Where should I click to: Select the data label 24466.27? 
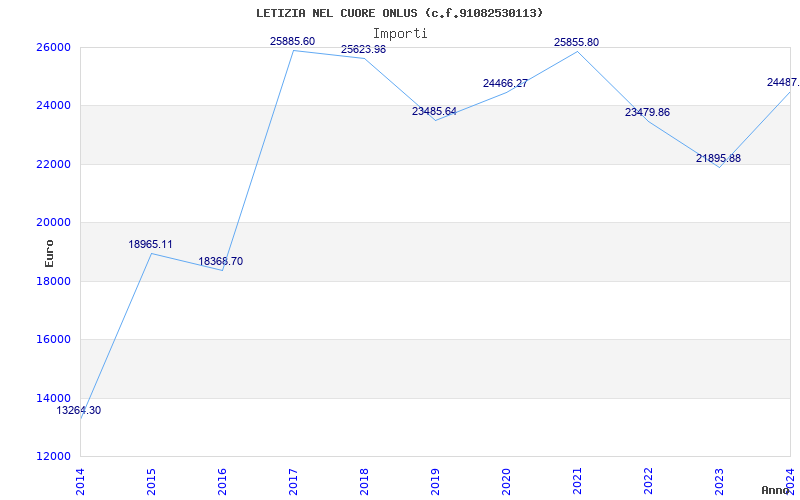point(505,83)
